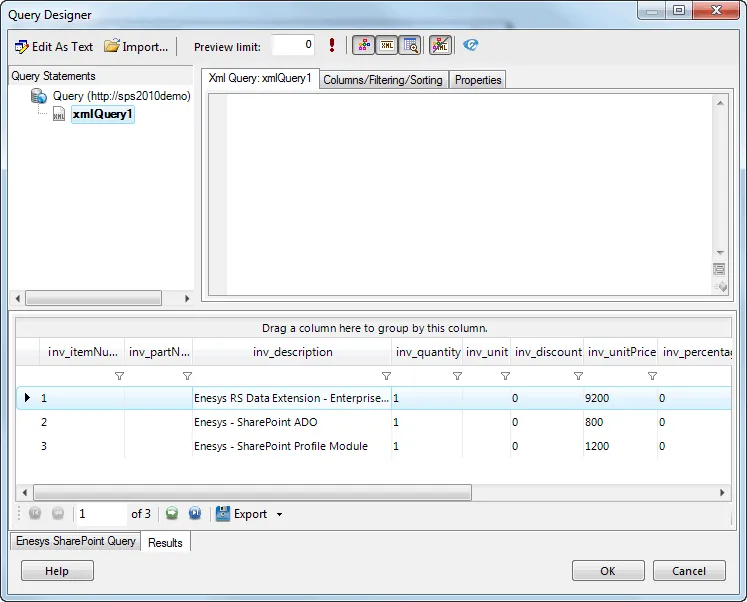This screenshot has height=602, width=747.
Task: Click the blue Enesys logo icon in toolbar
Action: pos(470,45)
